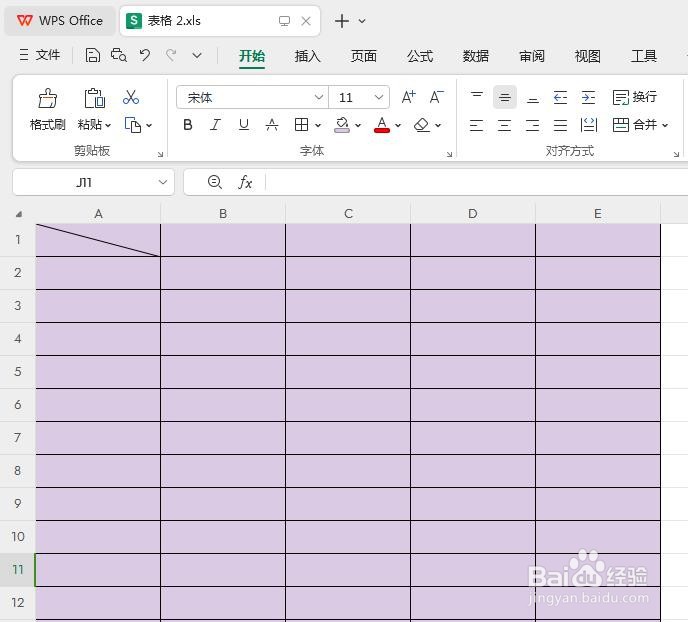Toggle Italic formatting
Image resolution: width=688 pixels, height=622 pixels.
pyautogui.click(x=215, y=125)
